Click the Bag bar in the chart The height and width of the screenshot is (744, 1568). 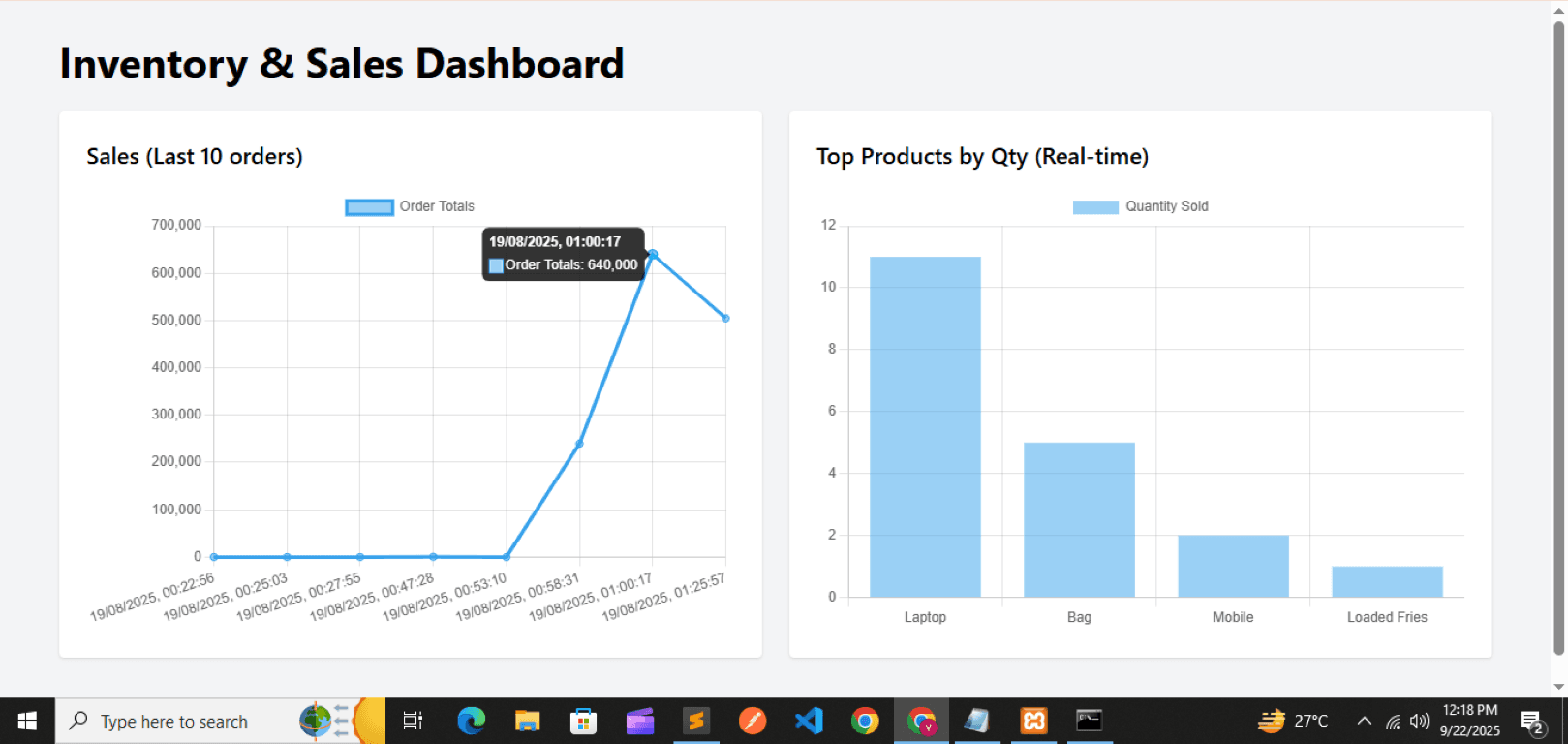pyautogui.click(x=1079, y=519)
